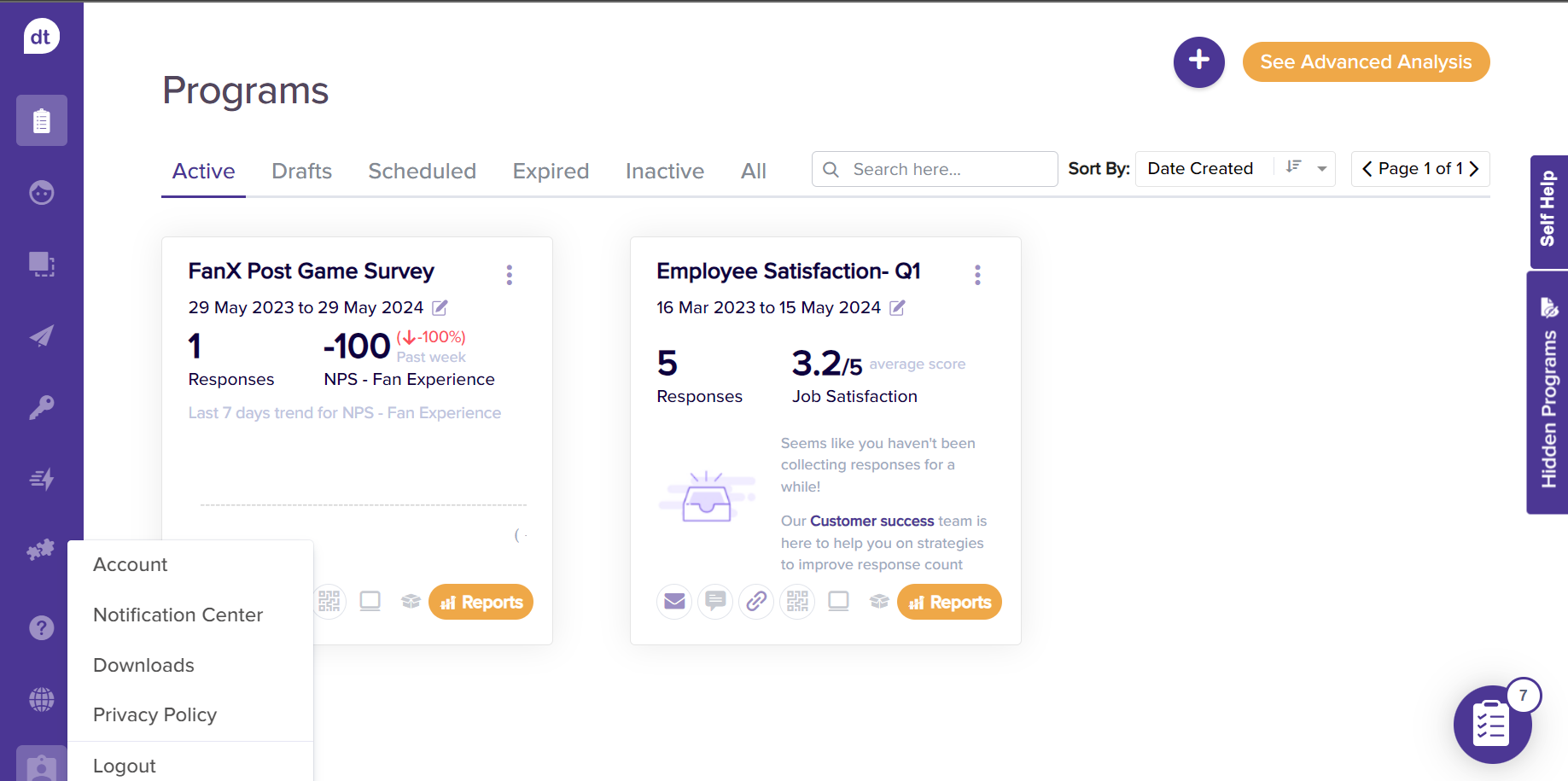Click email share icon on Employee Satisfaction card
Viewport: 1568px width, 781px height.
(x=674, y=602)
